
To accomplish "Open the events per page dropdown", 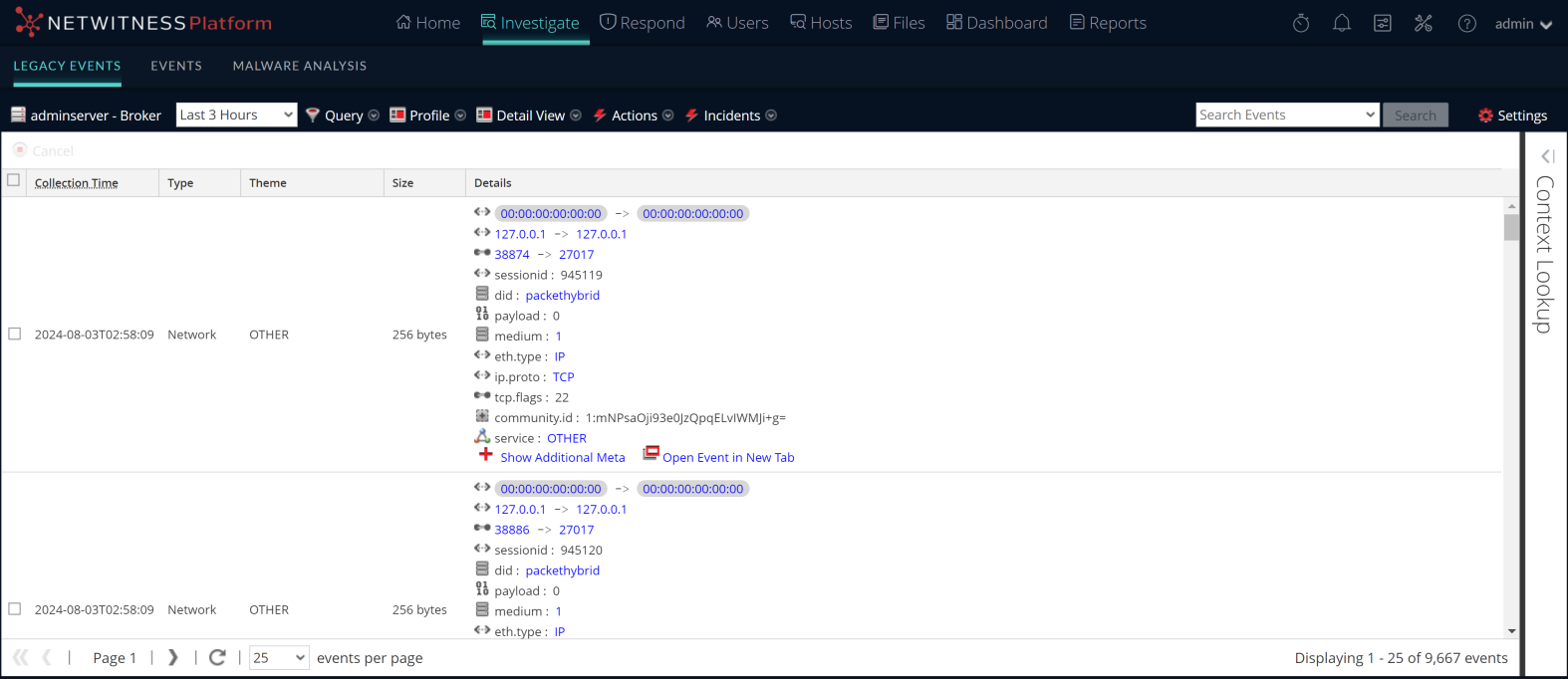I will 279,657.
